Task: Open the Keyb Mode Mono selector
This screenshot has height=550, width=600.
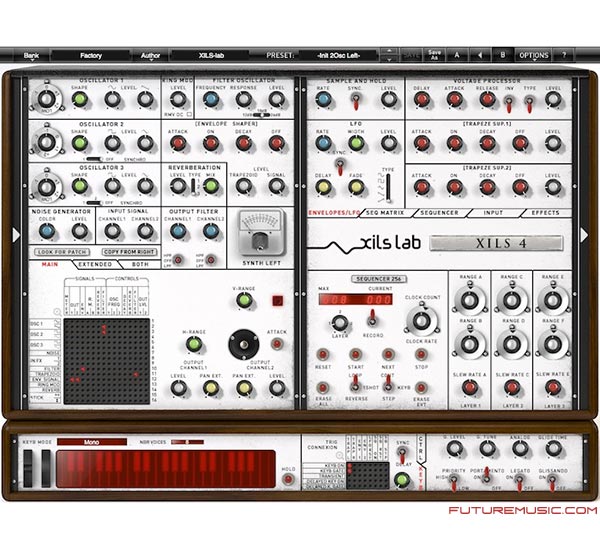Action: [x=92, y=442]
